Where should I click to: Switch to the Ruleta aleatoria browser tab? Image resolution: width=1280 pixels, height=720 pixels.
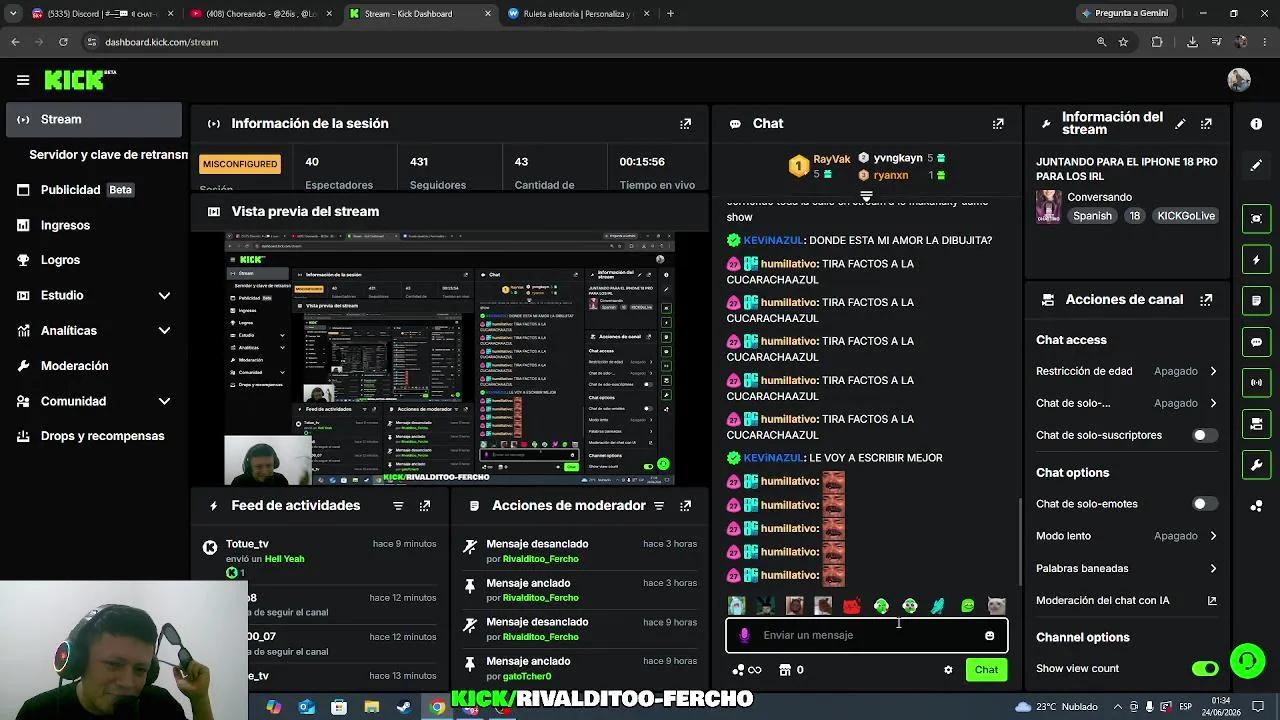(x=578, y=14)
